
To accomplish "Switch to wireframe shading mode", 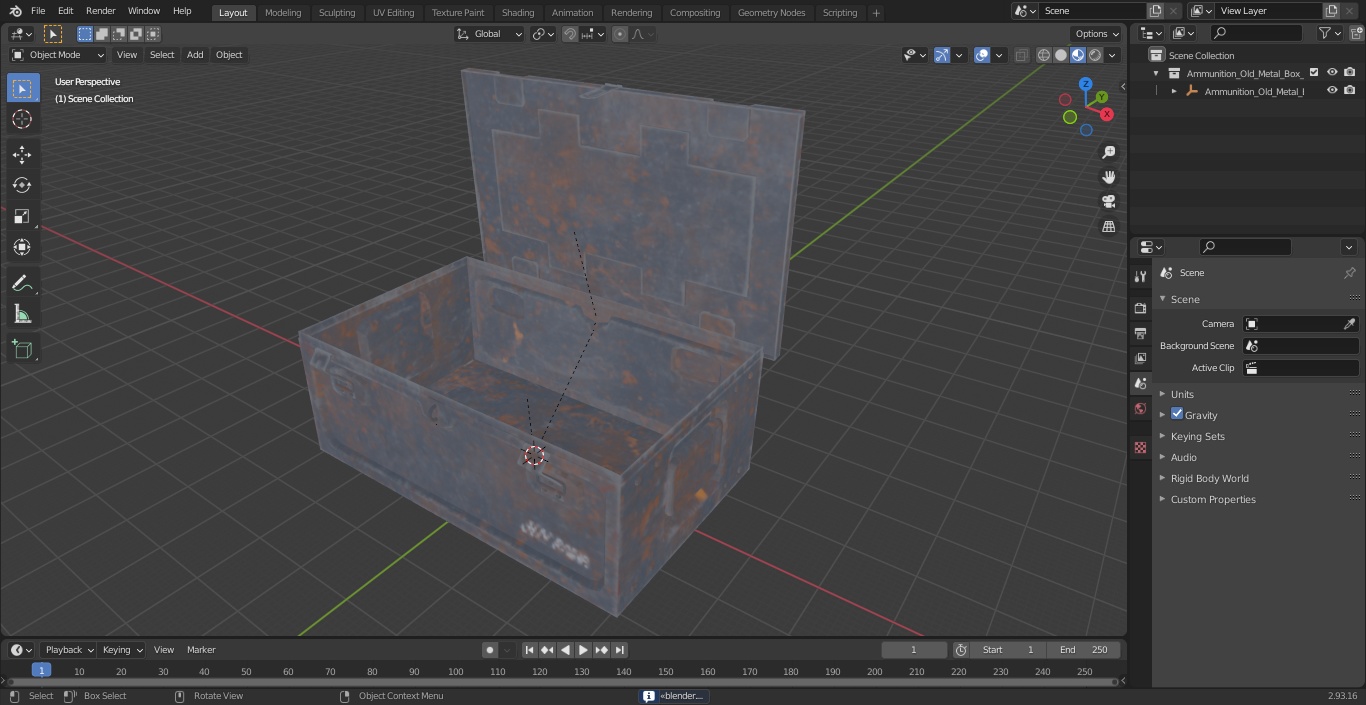I will pos(1044,55).
